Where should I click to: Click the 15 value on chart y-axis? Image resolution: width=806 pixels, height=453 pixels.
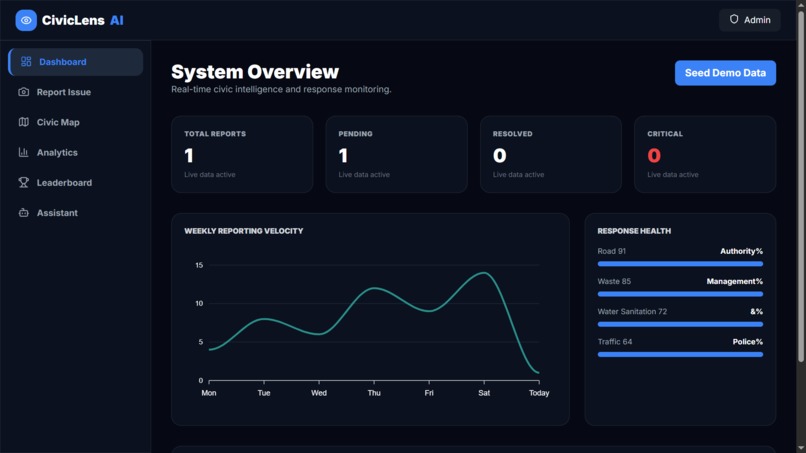coord(199,265)
